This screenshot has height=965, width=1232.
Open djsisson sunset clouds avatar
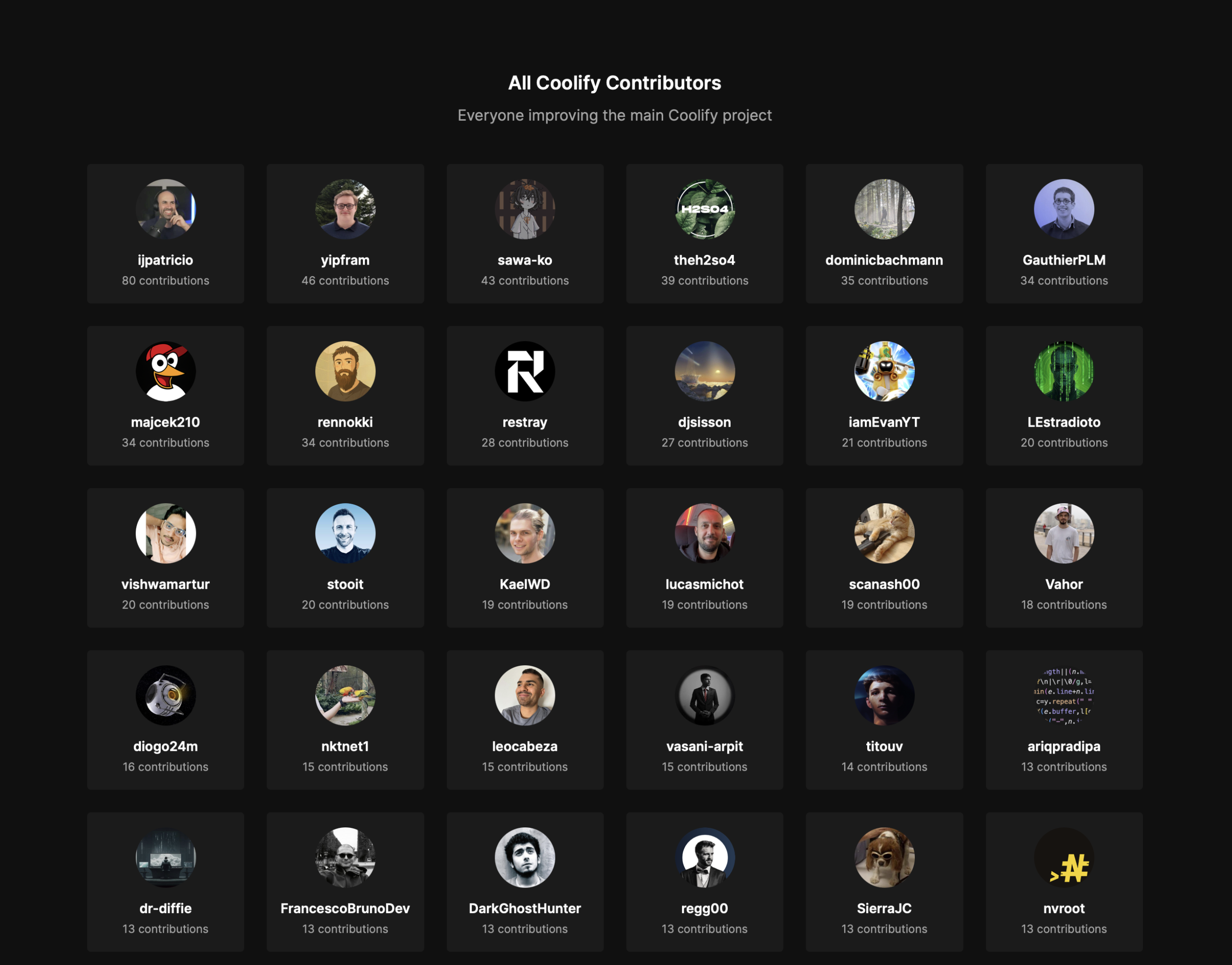tap(704, 371)
